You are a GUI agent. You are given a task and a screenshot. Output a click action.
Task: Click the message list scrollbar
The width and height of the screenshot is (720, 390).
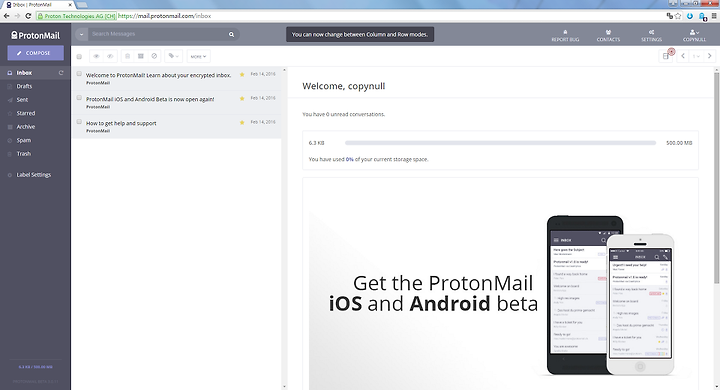coord(284,228)
